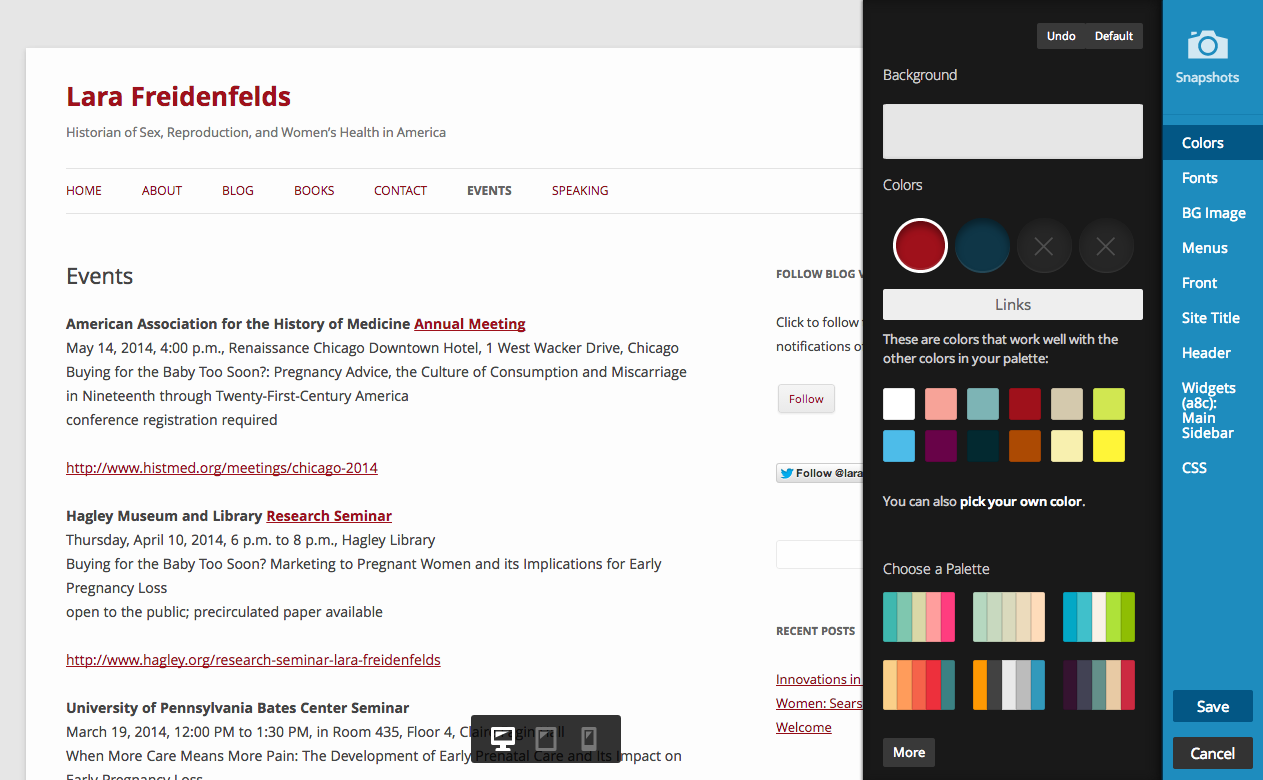Open the Fonts section
Image resolution: width=1263 pixels, height=780 pixels.
(1199, 178)
